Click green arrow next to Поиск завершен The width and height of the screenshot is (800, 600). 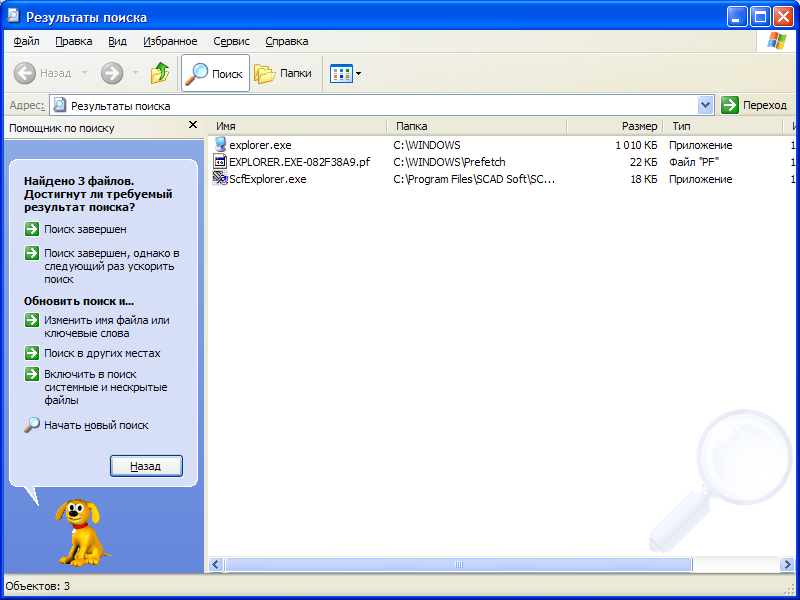point(32,229)
